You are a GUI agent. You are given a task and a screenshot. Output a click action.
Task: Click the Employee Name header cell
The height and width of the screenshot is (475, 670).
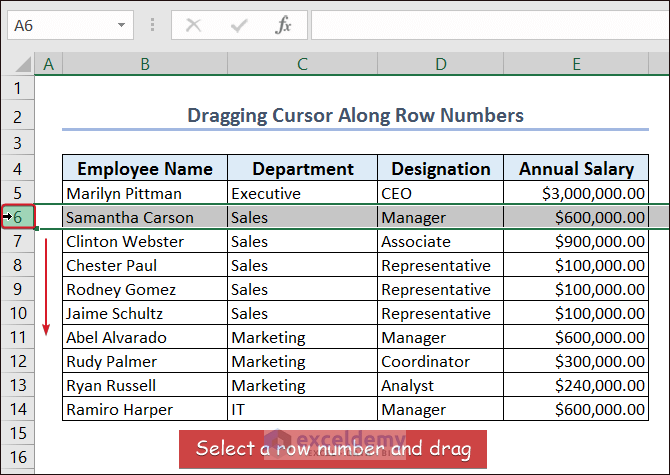click(145, 169)
